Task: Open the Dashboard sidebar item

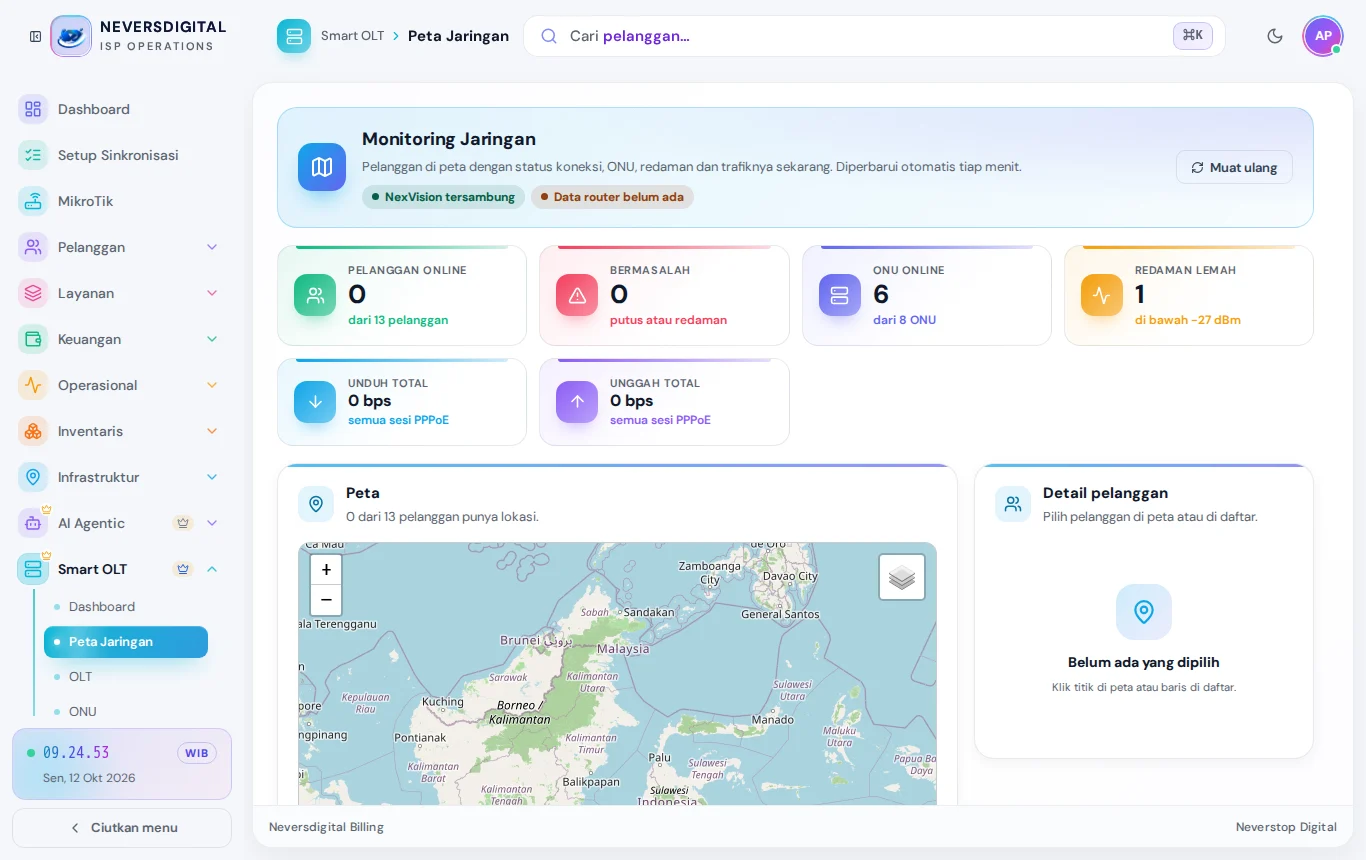Action: [122, 109]
